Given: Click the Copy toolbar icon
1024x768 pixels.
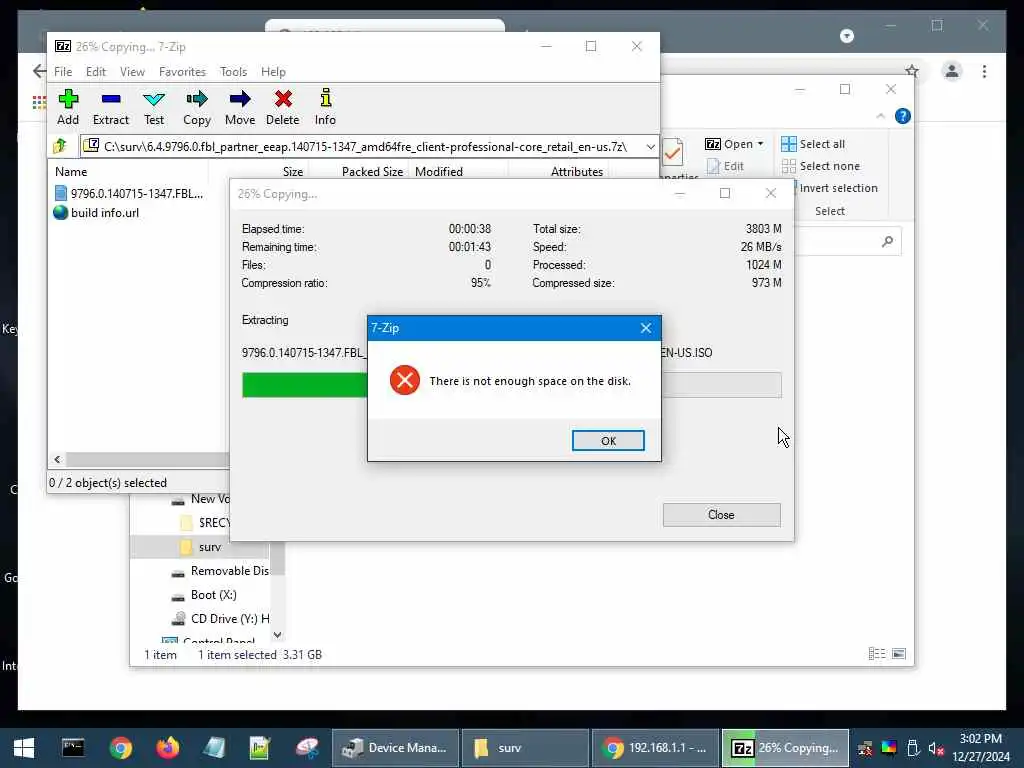Looking at the screenshot, I should coord(197,108).
